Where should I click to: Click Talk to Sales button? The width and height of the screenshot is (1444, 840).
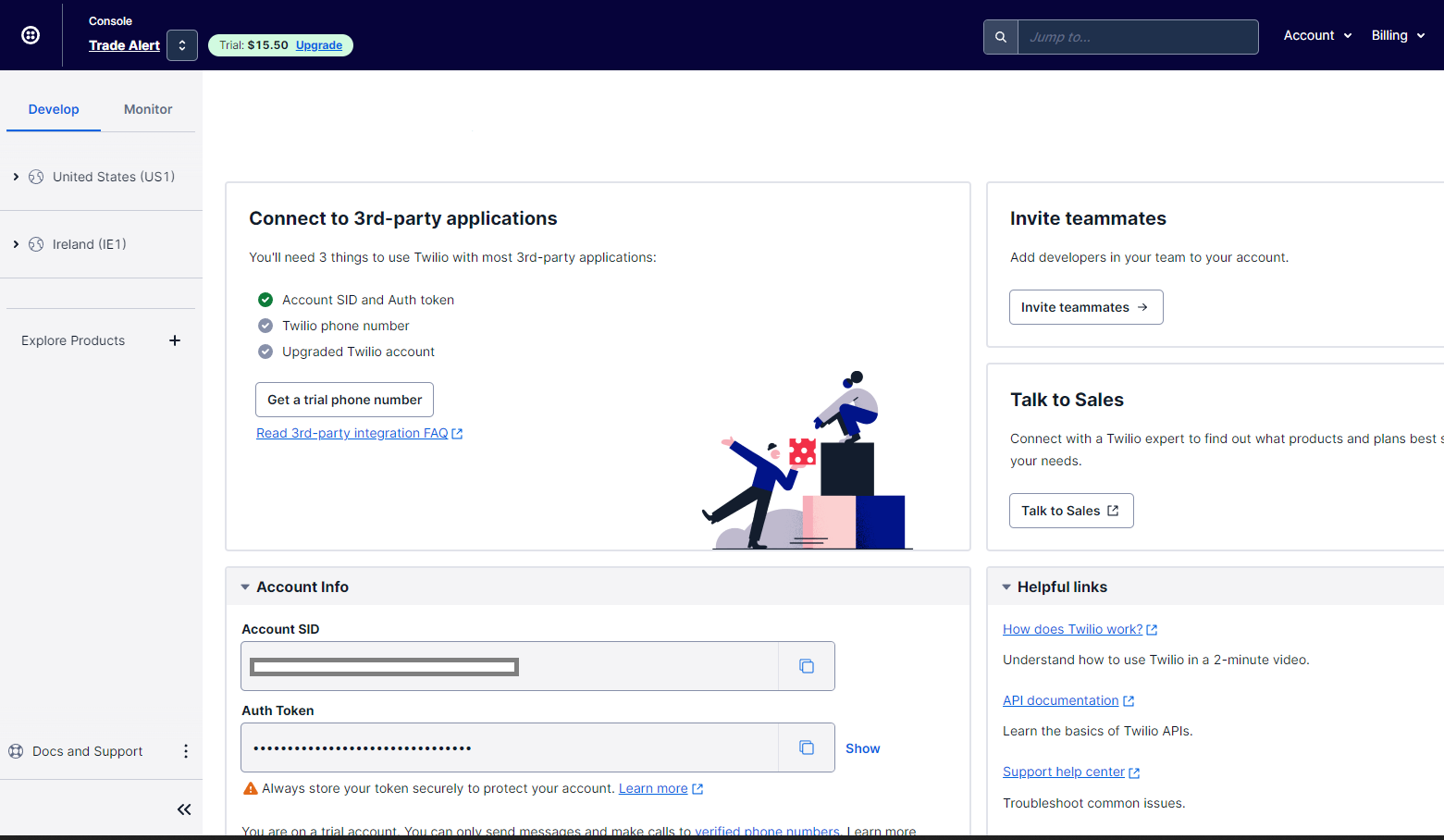pos(1071,511)
